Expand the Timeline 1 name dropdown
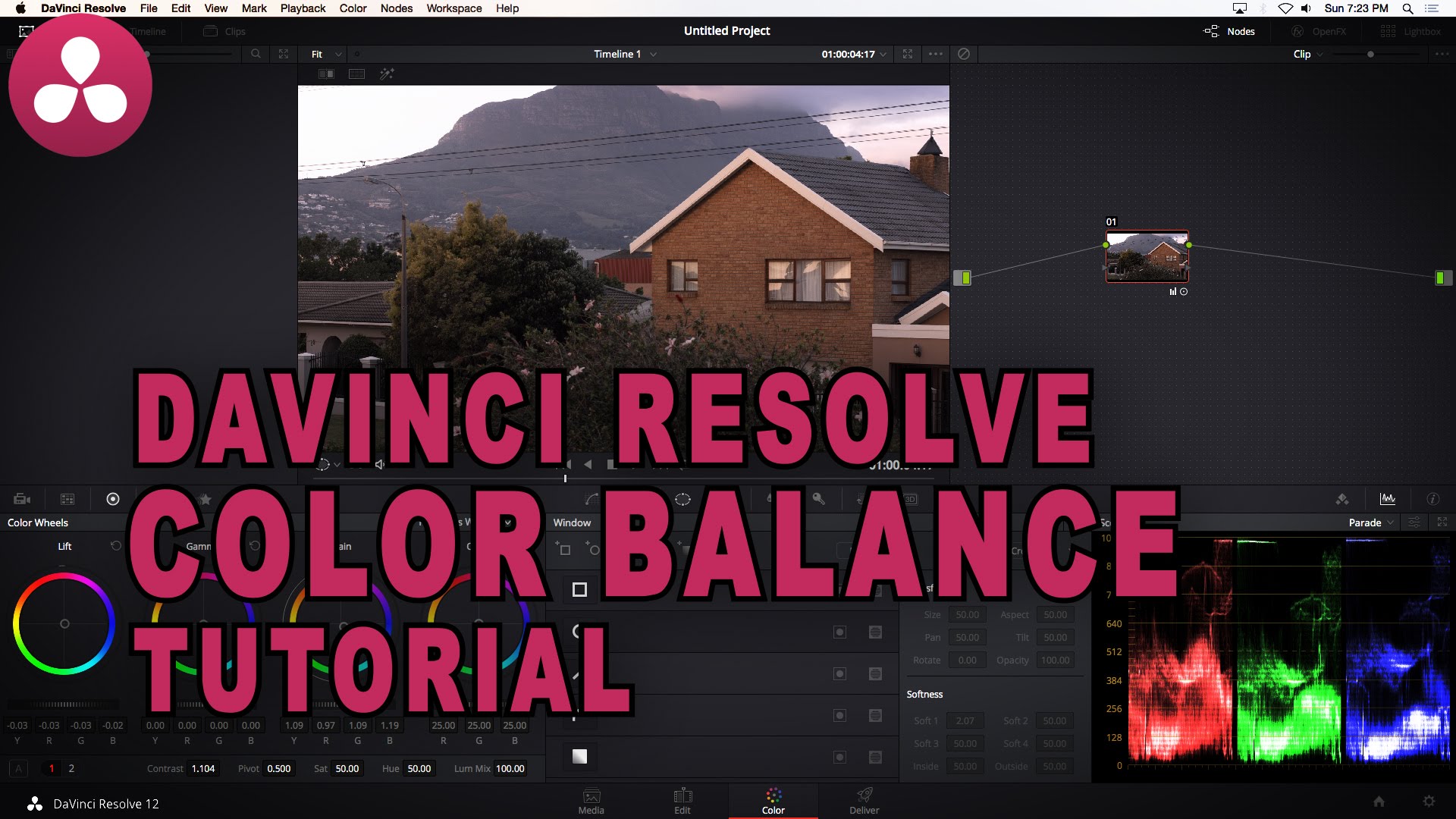Viewport: 1456px width, 819px height. tap(625, 54)
